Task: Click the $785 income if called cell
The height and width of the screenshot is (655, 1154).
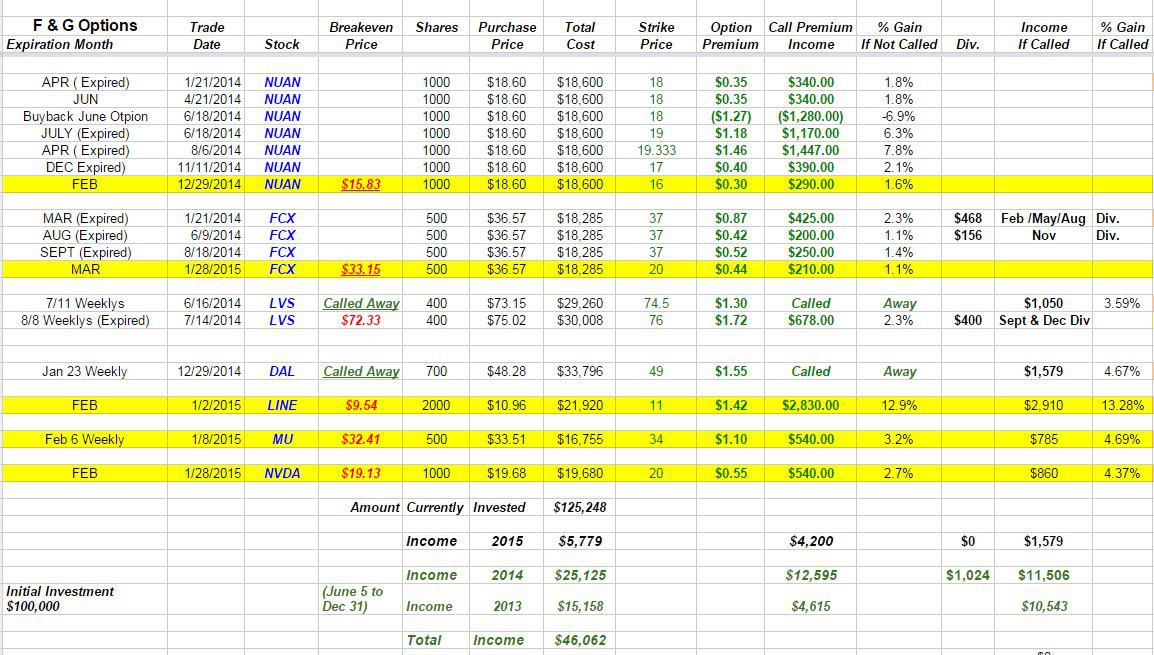Action: [1044, 439]
